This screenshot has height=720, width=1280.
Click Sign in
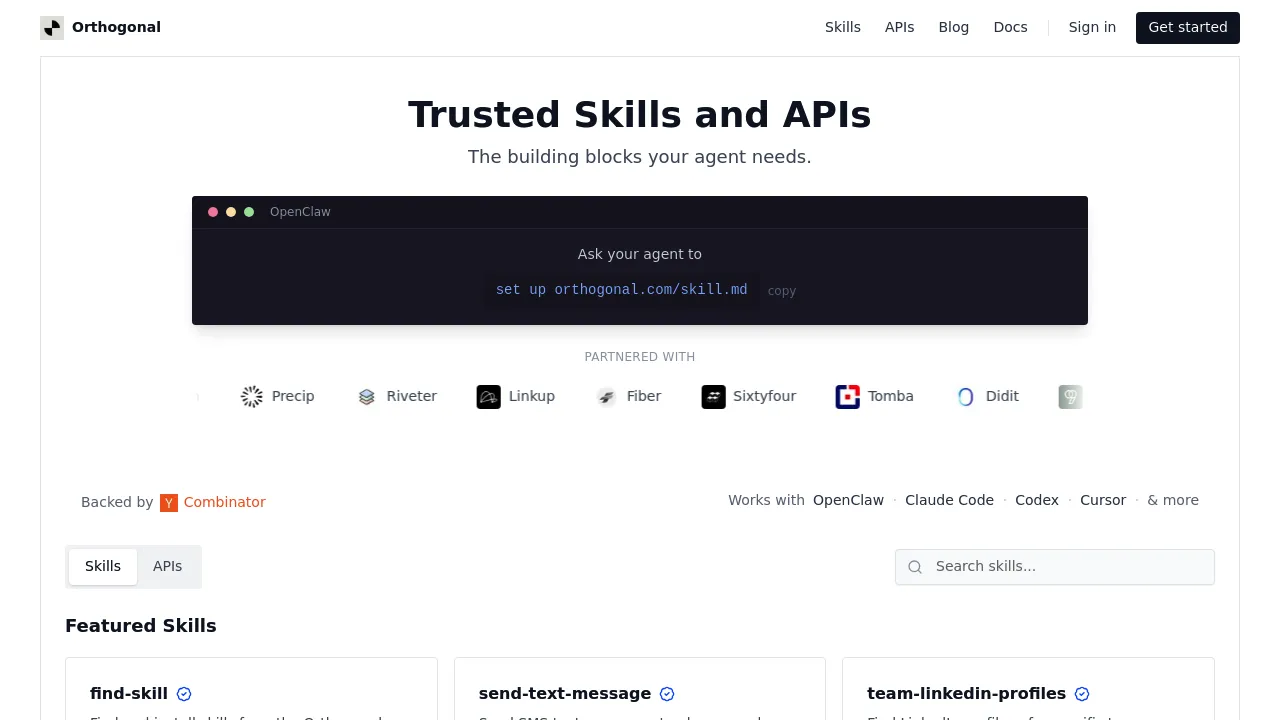(1092, 28)
